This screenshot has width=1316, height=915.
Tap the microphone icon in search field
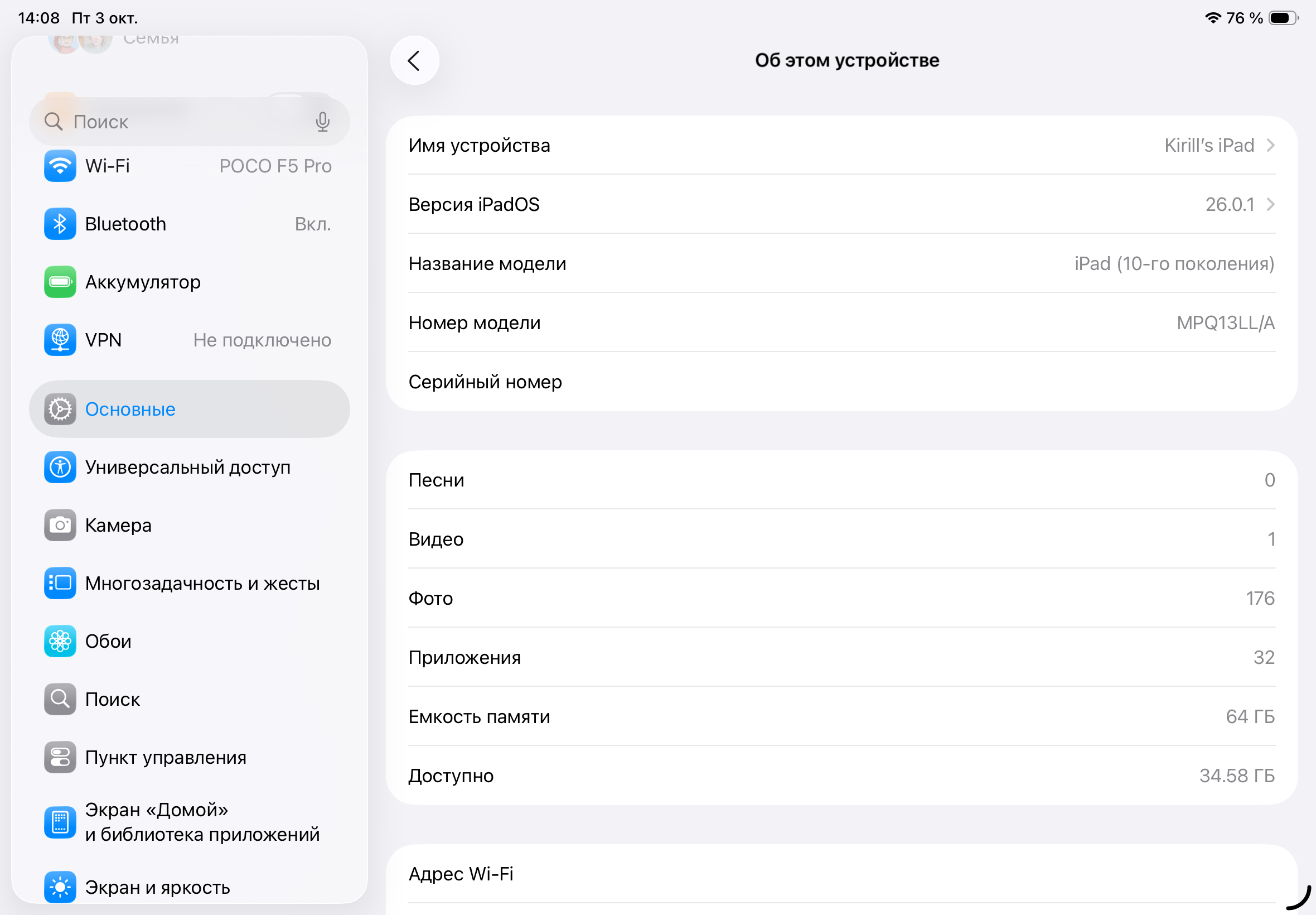322,122
